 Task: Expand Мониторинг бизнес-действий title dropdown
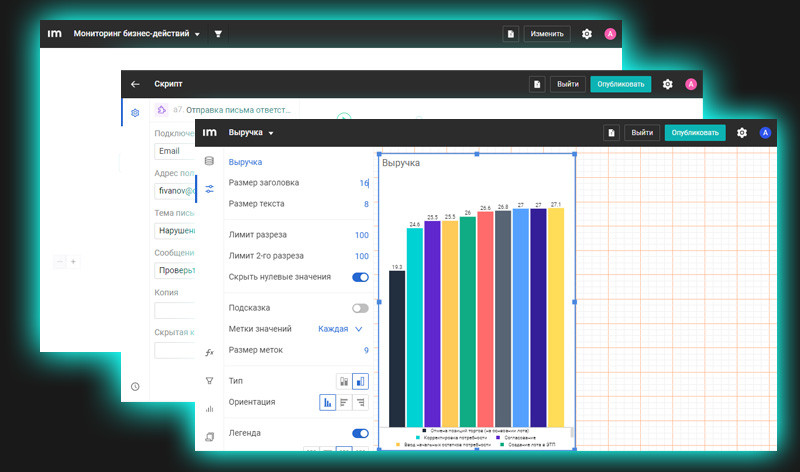point(136,34)
